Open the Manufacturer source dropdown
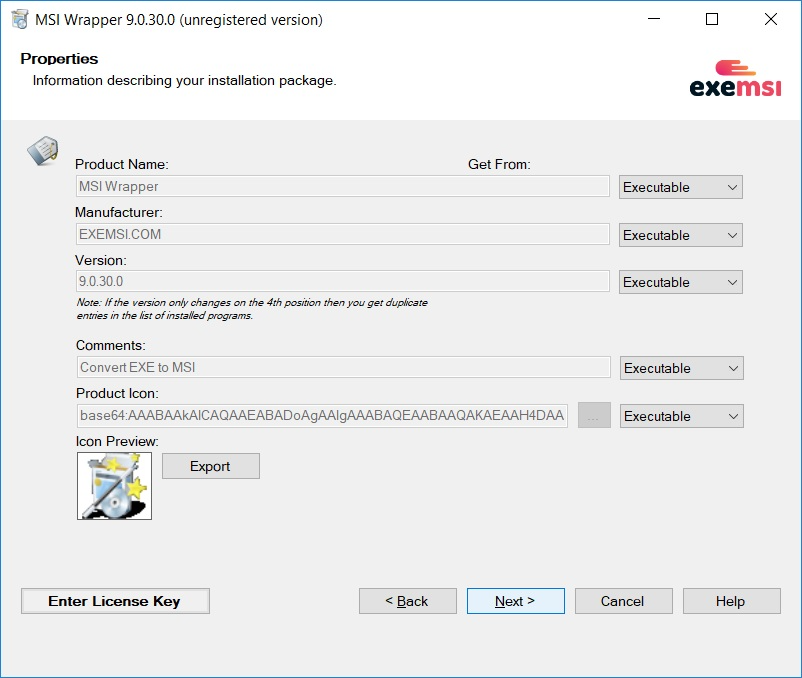 point(680,234)
